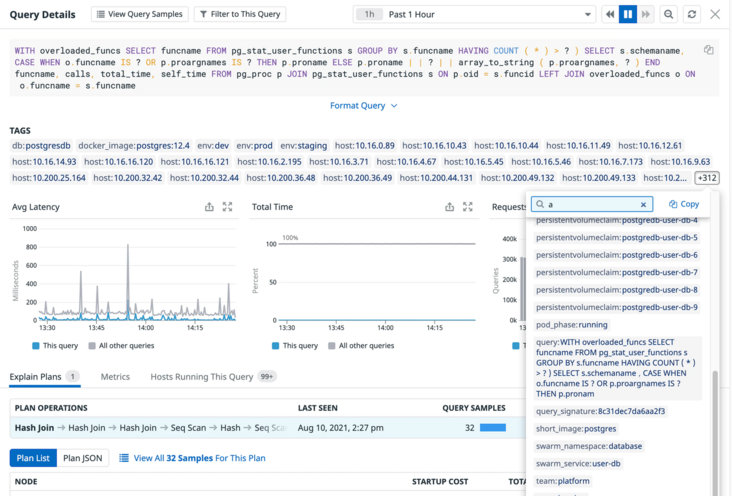Switch to Plan JSON view
This screenshot has width=732, height=496.
[x=83, y=458]
